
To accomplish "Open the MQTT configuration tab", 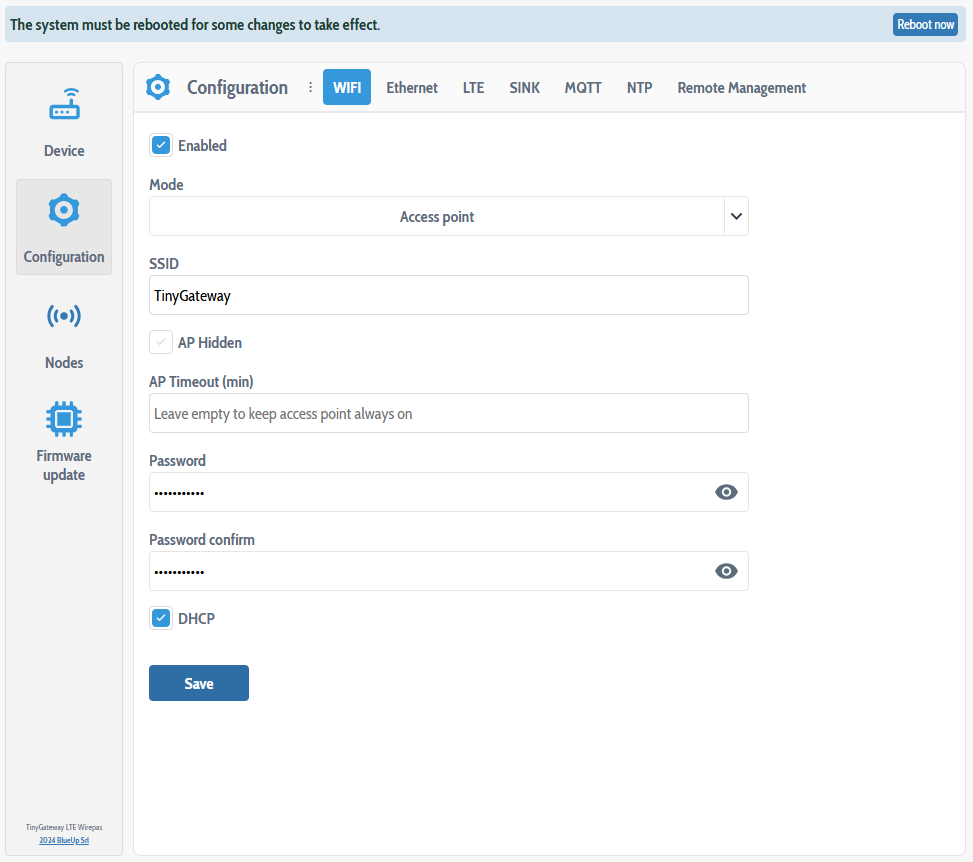I will [583, 87].
